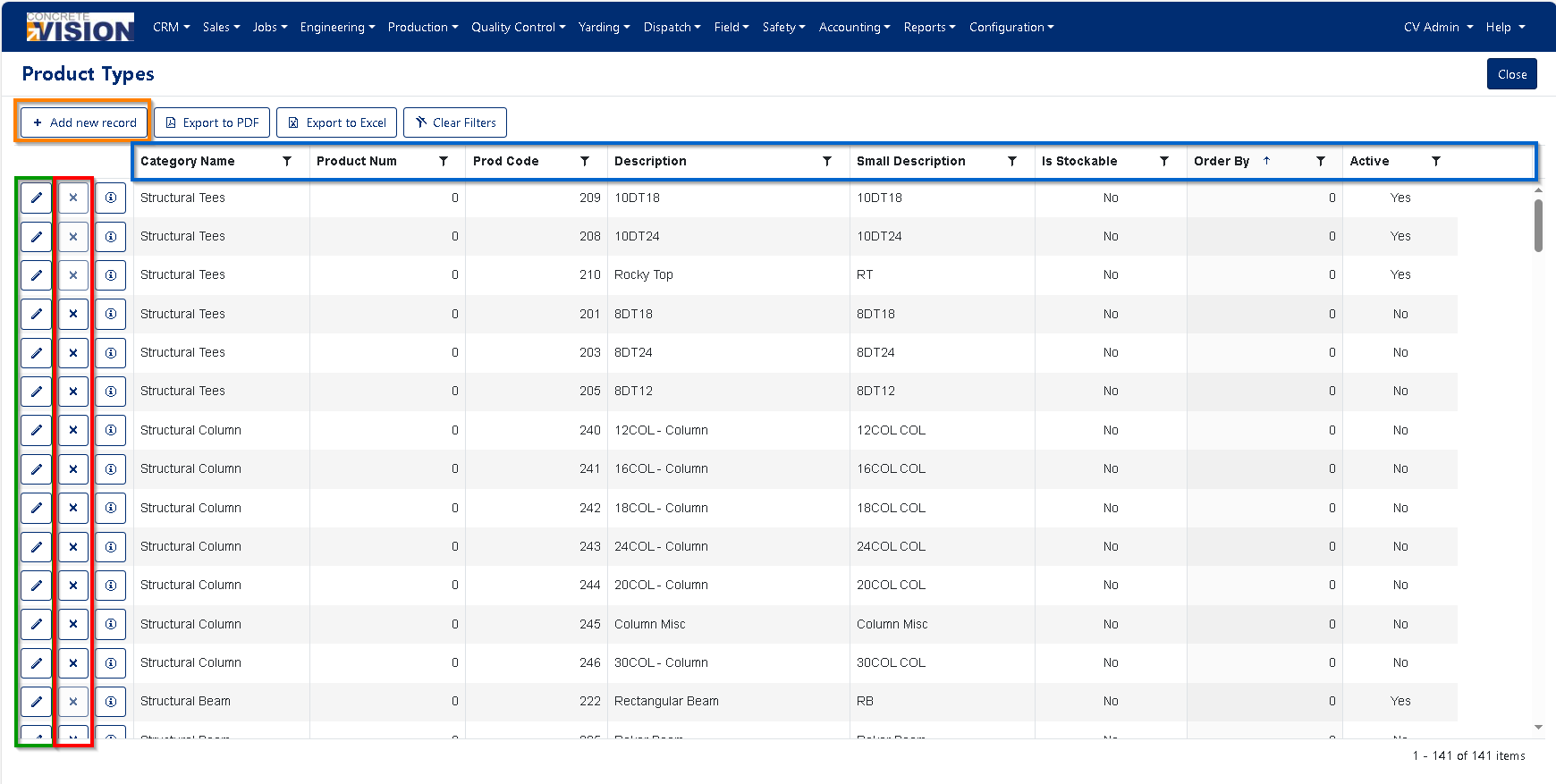Open the Yarding dropdown

point(605,27)
